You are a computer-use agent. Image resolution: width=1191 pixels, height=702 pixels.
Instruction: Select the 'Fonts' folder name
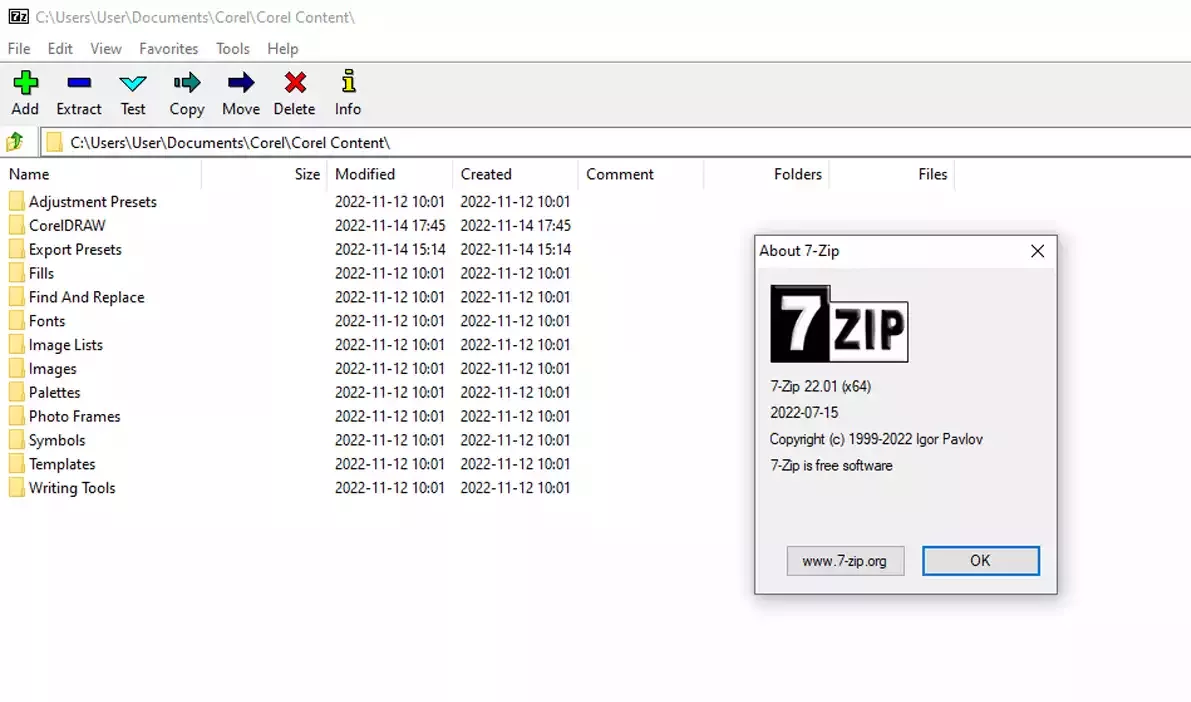click(47, 321)
